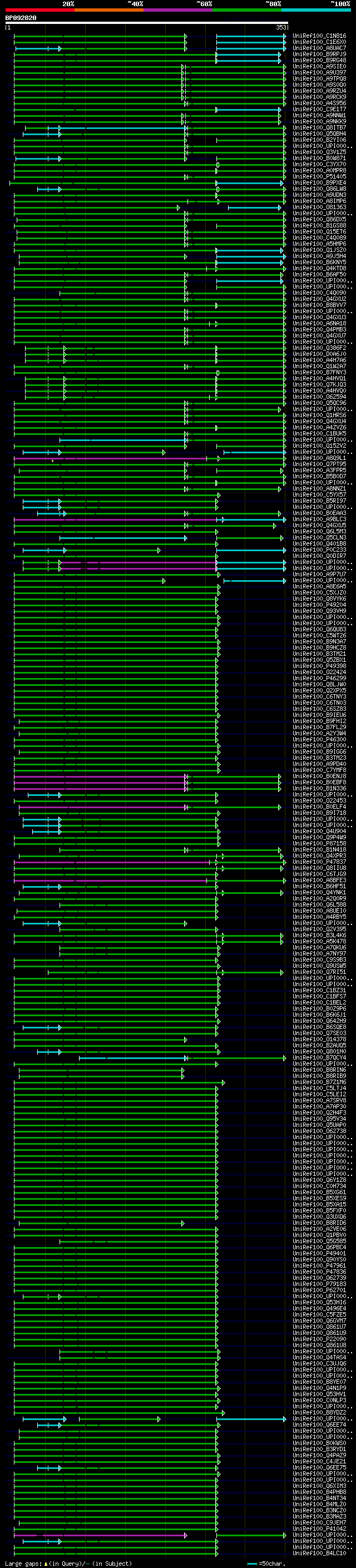This screenshot has width=356, height=1568.
Task: Open hit UniRef100_B9RG48
Action: 319,60
